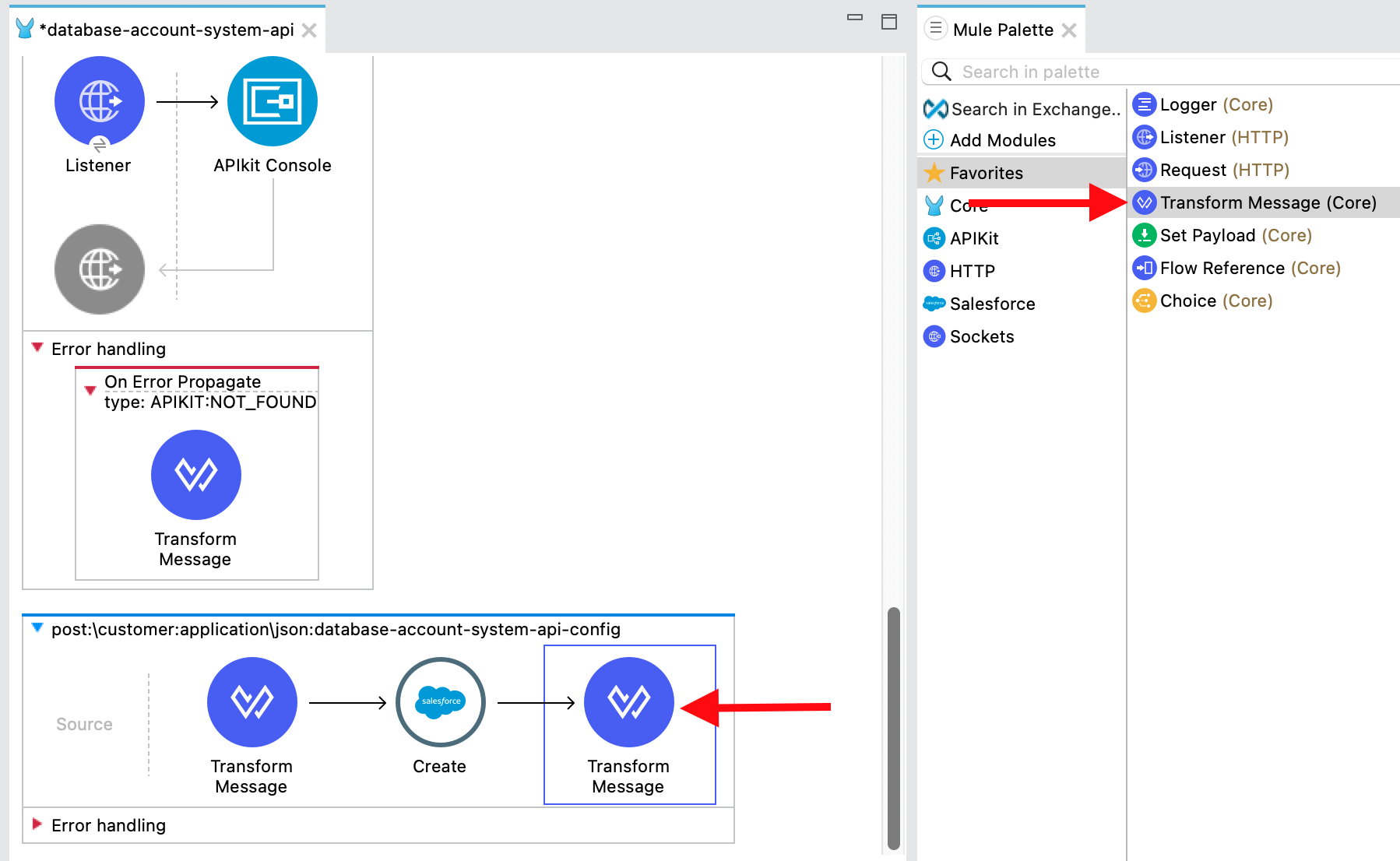Expand the bottom Error handling section
1400x861 pixels.
(37, 824)
